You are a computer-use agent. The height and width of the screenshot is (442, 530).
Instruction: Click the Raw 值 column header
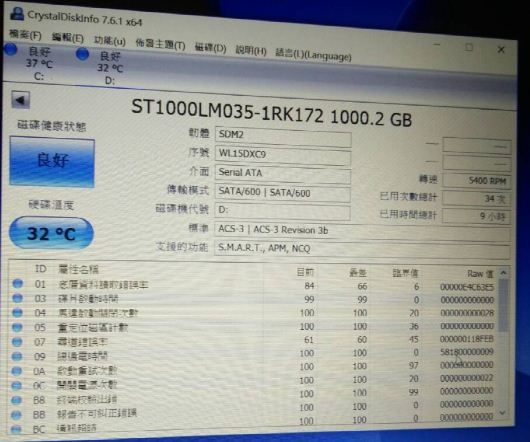click(x=480, y=273)
